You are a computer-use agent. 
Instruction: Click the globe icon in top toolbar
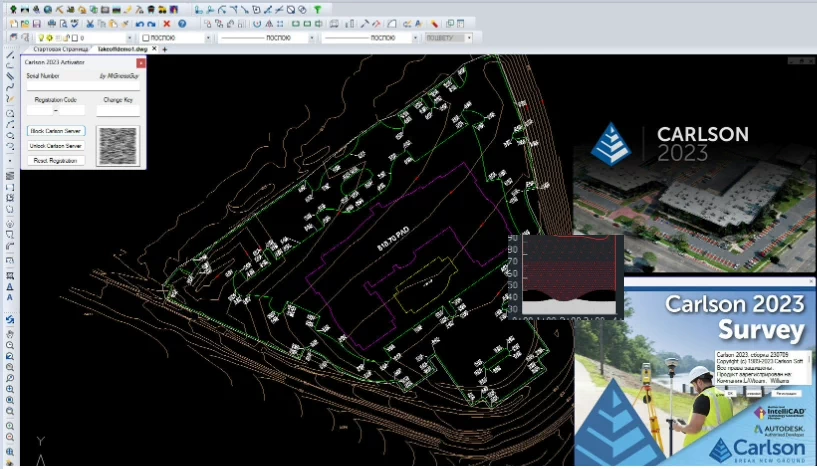pyautogui.click(x=47, y=9)
